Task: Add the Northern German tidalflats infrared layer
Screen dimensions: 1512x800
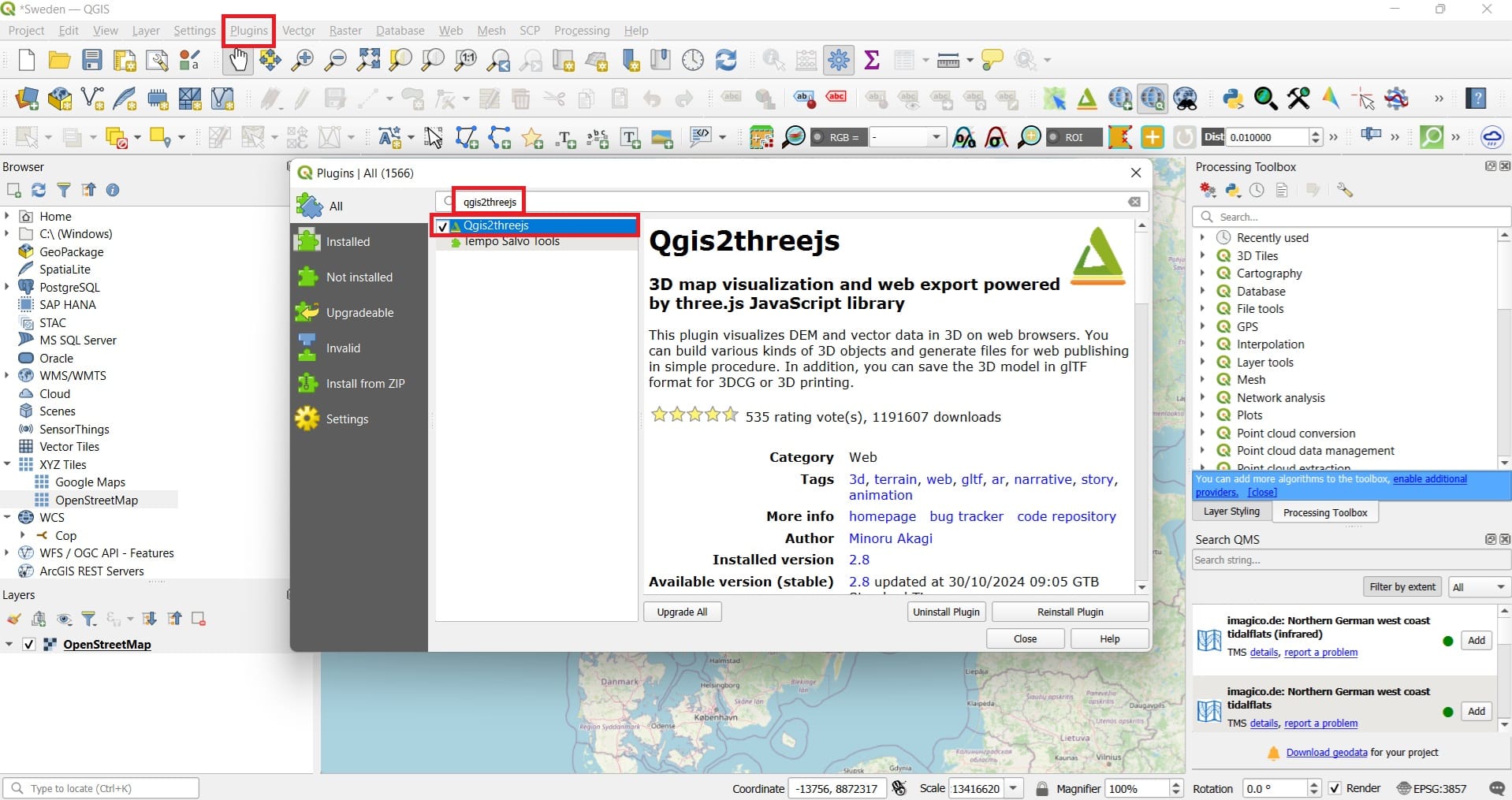Action: [1476, 641]
